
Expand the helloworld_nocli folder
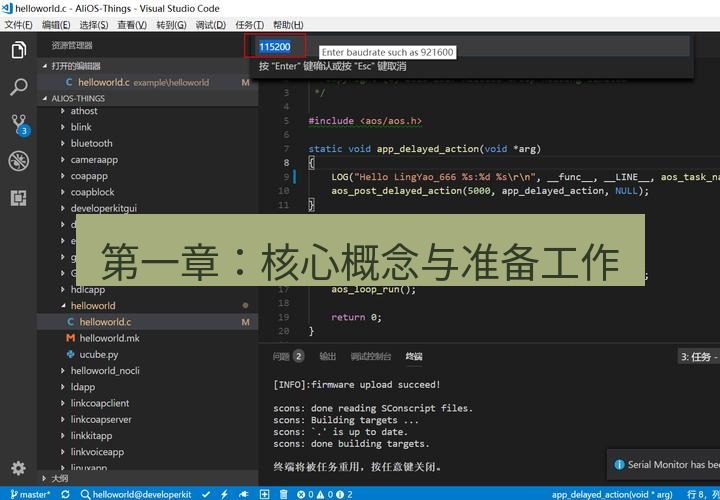(105, 371)
